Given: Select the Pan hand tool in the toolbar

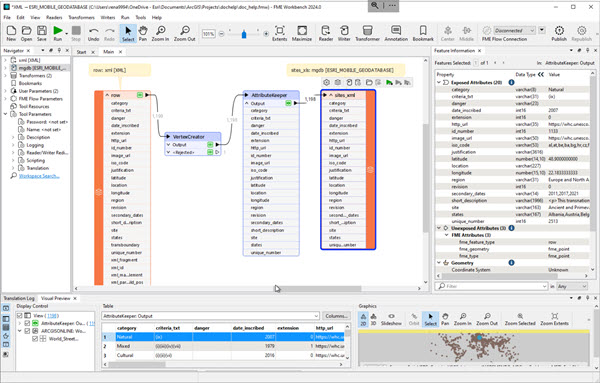Looking at the screenshot, I should (x=143, y=33).
